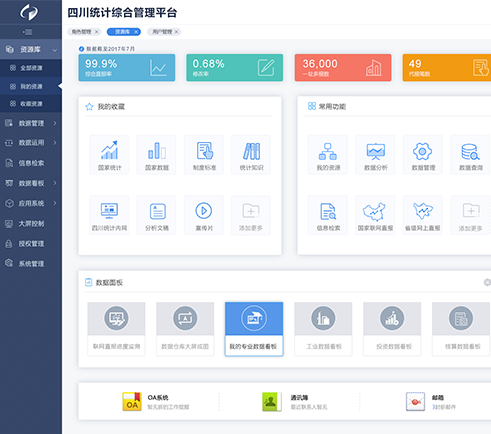Click the line chart icon on 99.9% card

pos(158,68)
